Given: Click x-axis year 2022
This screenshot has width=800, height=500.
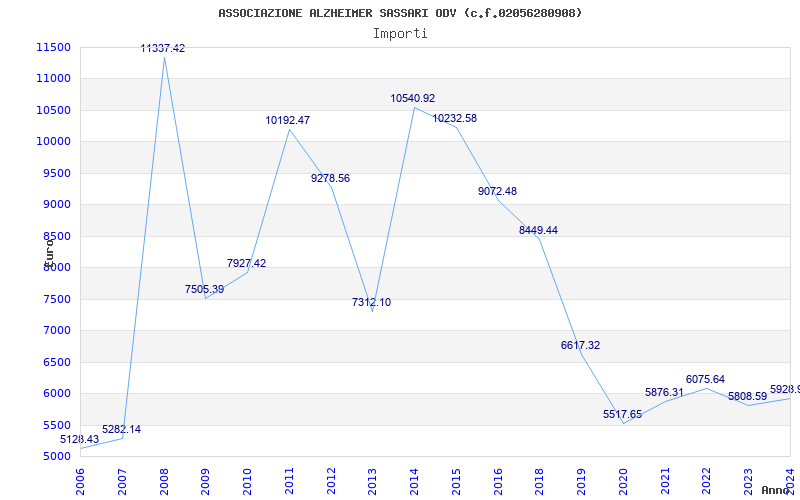Looking at the screenshot, I should pyautogui.click(x=707, y=482).
